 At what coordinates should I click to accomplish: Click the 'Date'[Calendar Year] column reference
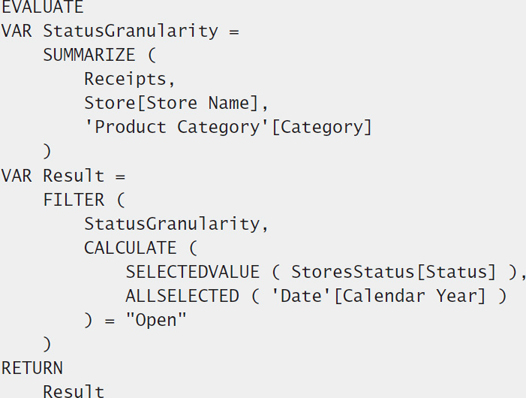[378, 296]
